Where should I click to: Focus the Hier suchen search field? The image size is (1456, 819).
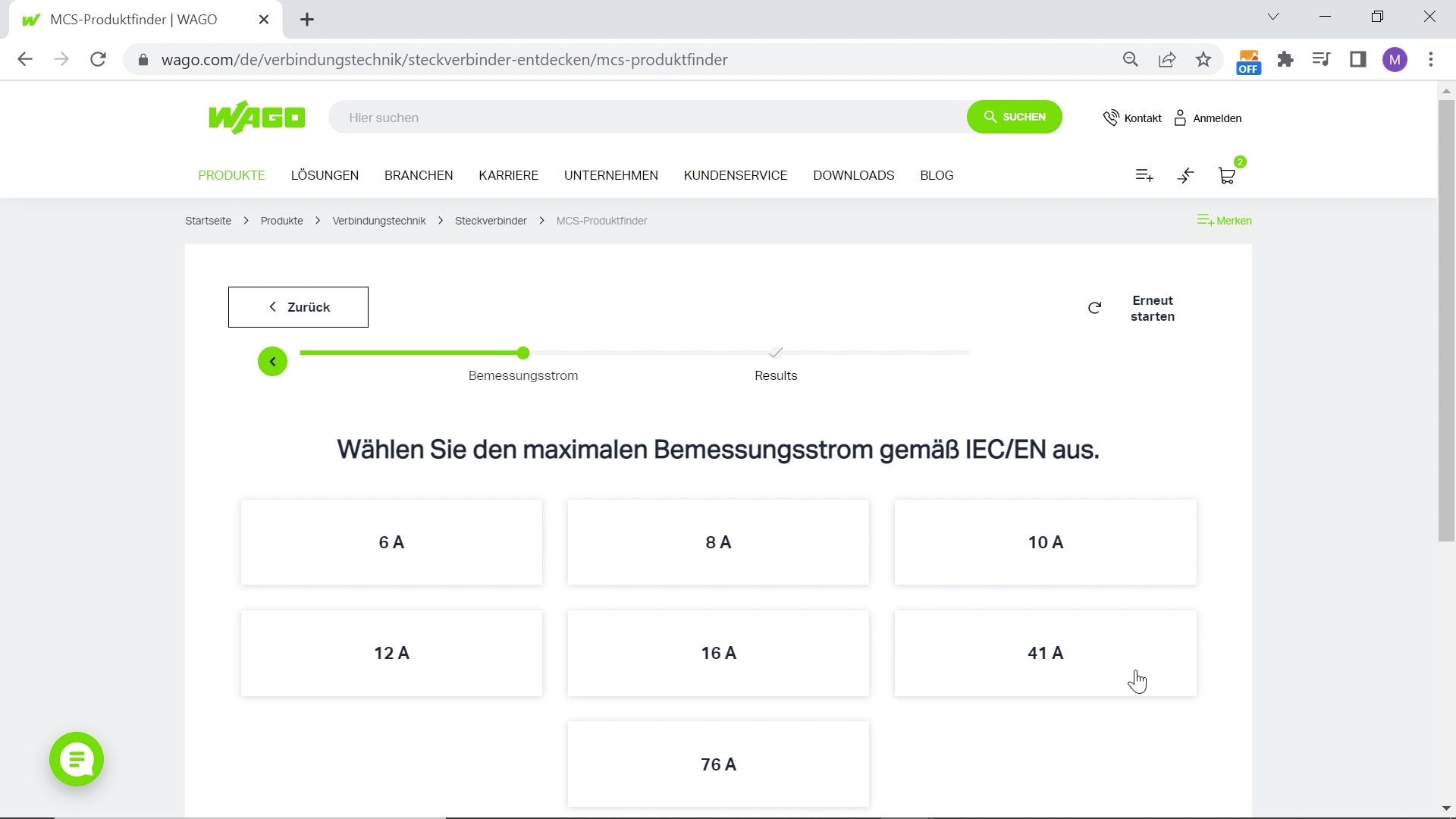[648, 118]
